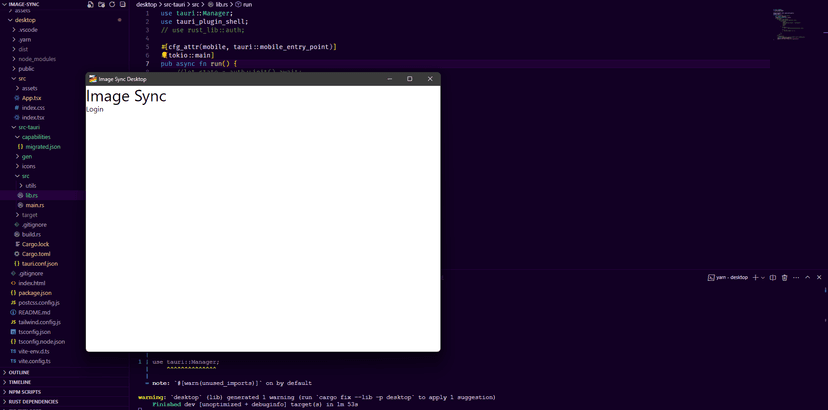Open Cargo.toml from the file tree
The width and height of the screenshot is (828, 410).
tap(36, 254)
